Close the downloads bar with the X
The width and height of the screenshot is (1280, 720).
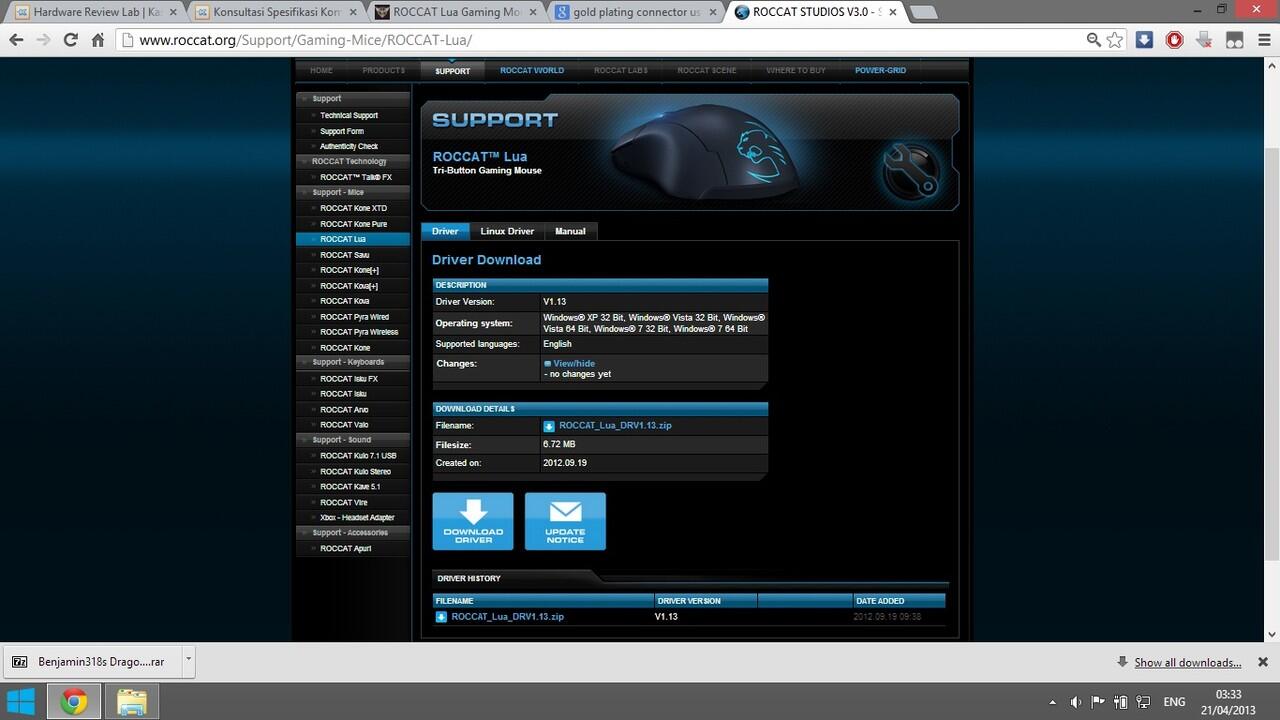point(1263,662)
